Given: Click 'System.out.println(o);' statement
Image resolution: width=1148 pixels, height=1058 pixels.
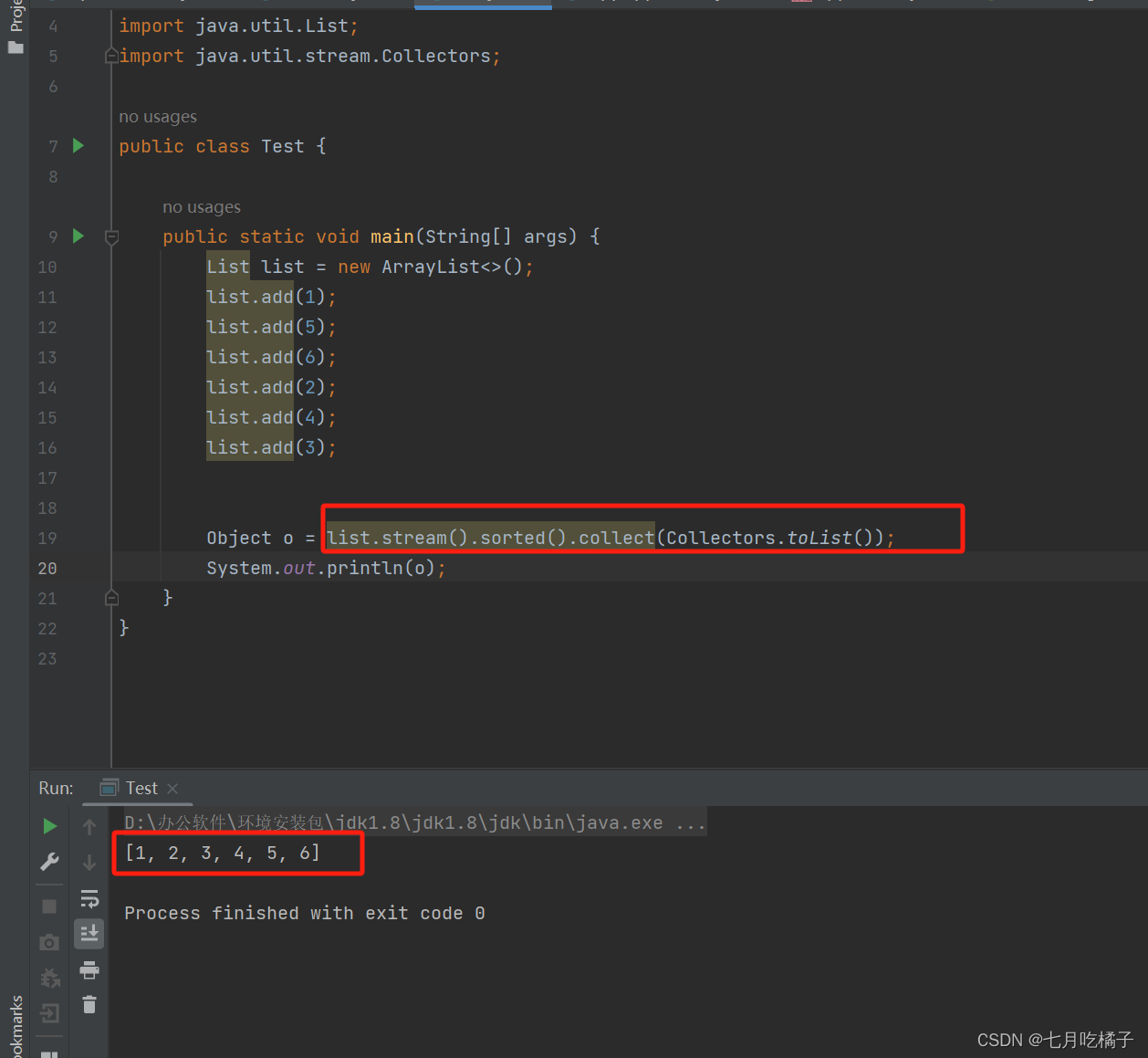Looking at the screenshot, I should coord(326,569).
